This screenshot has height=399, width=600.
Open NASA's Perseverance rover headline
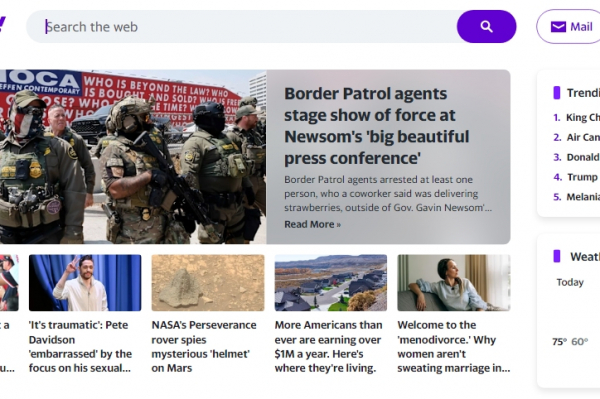[x=204, y=346]
